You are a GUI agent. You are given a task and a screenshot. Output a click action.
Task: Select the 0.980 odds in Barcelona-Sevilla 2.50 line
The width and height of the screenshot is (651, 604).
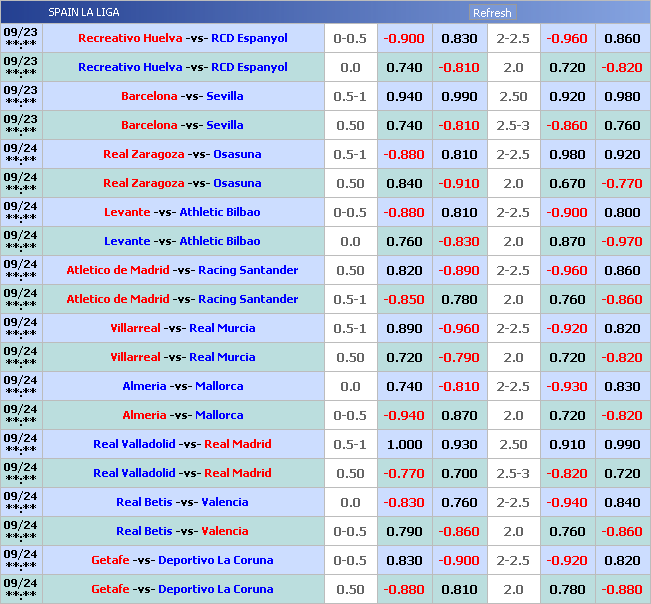[x=621, y=97]
